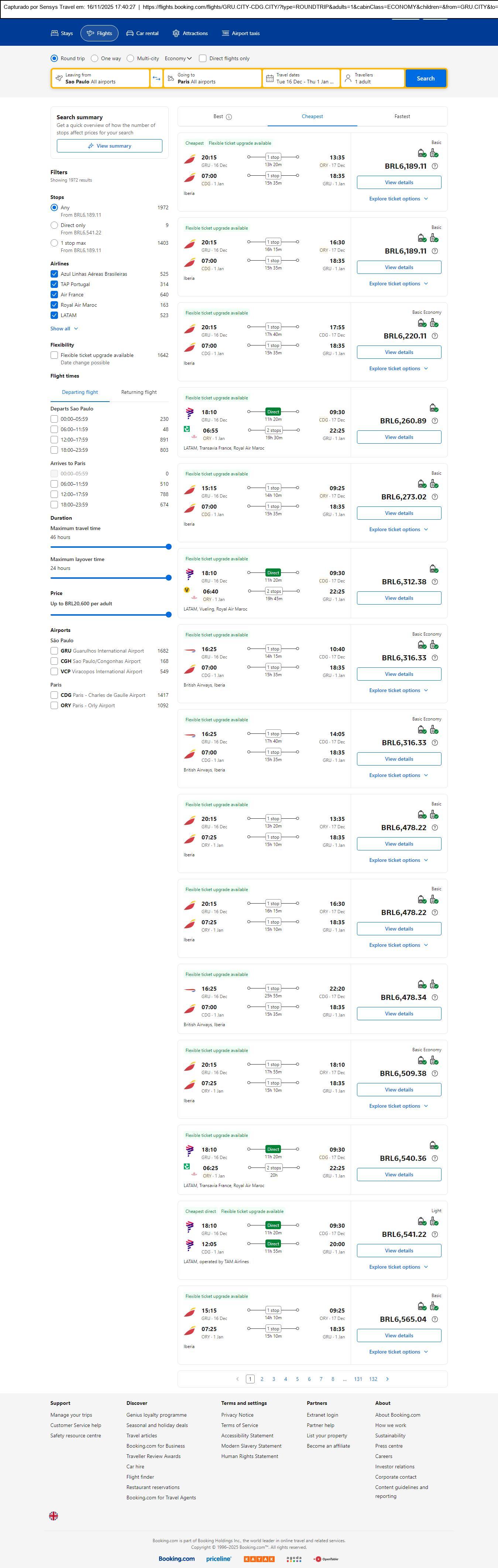Click the UK flag language icon
The width and height of the screenshot is (498, 1568).
[x=54, y=1515]
